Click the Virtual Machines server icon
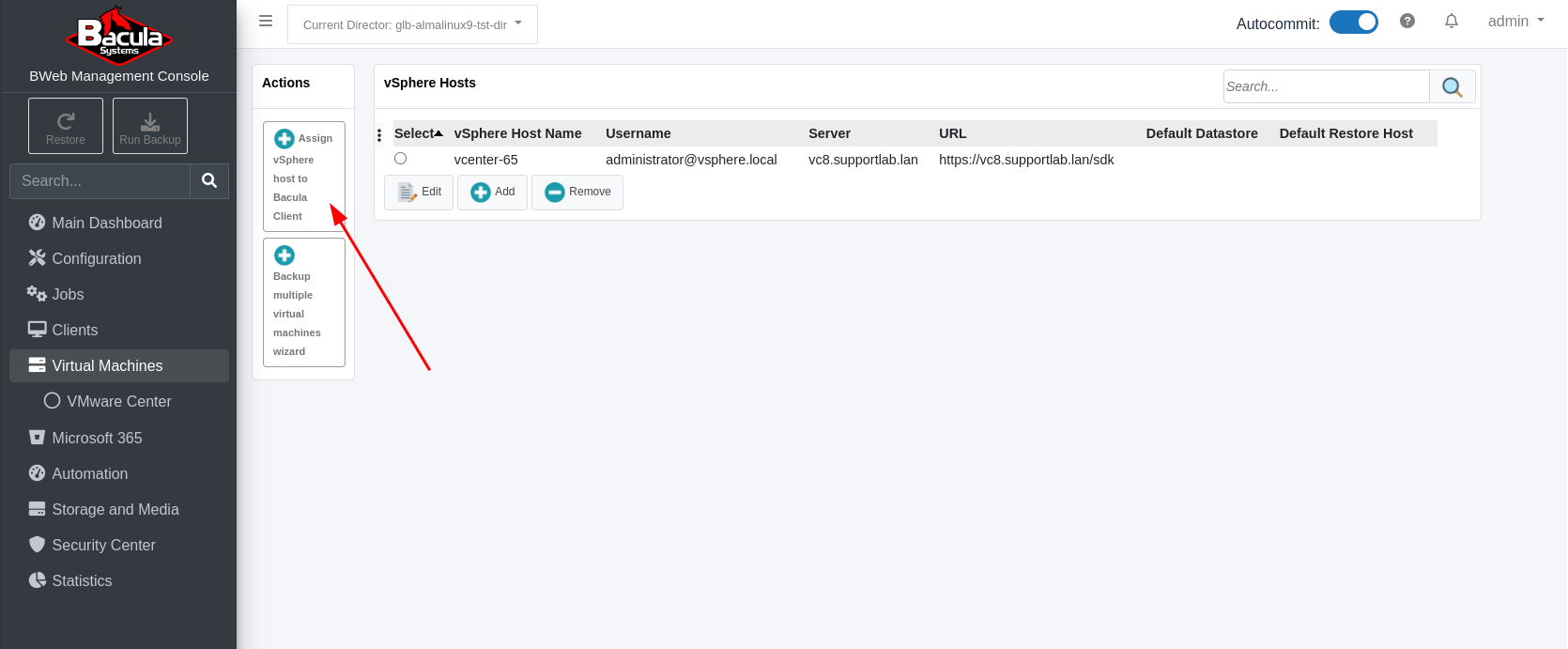This screenshot has height=649, width=1568. tap(37, 364)
